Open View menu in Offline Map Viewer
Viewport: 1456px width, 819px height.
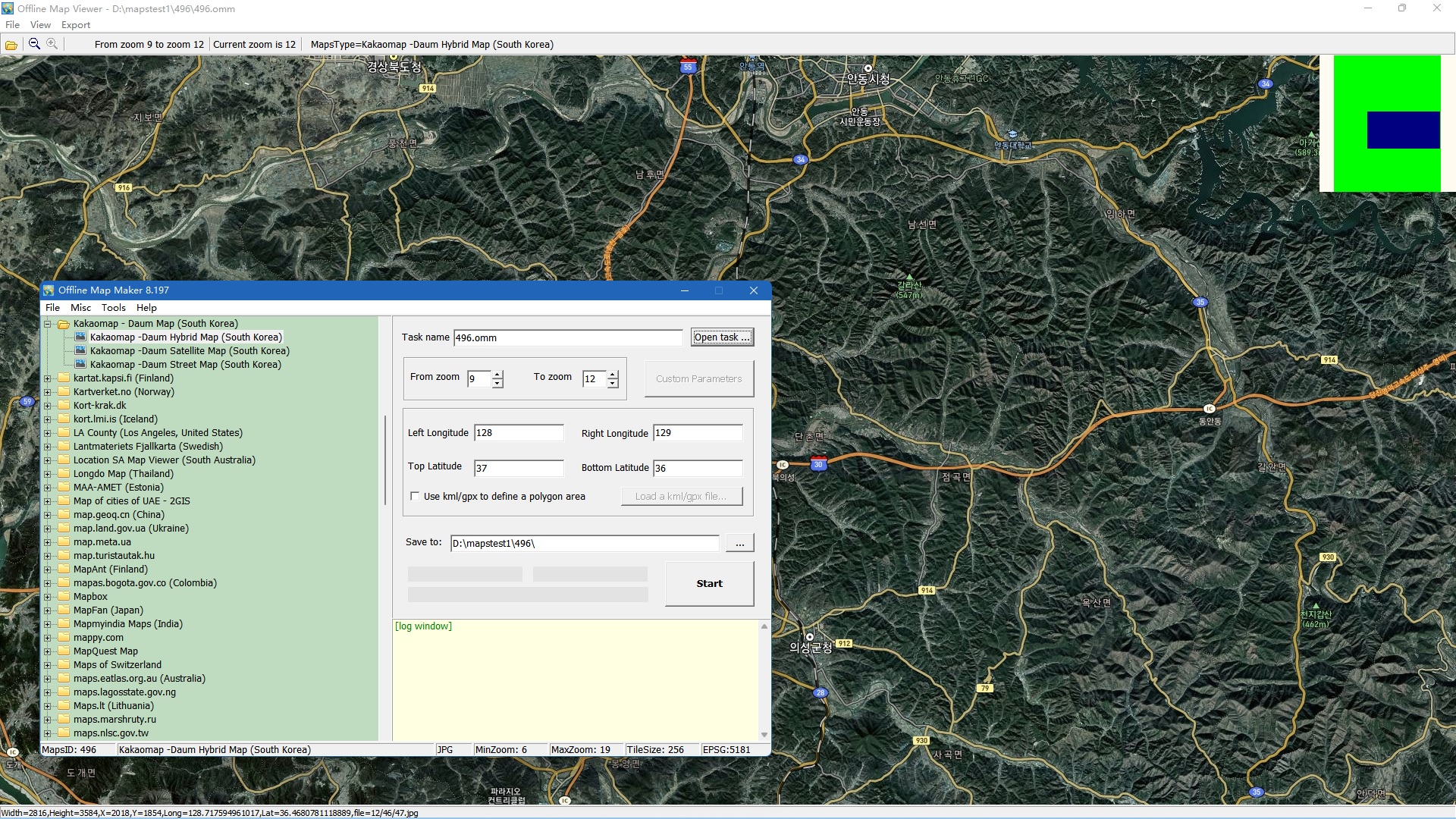coord(40,25)
